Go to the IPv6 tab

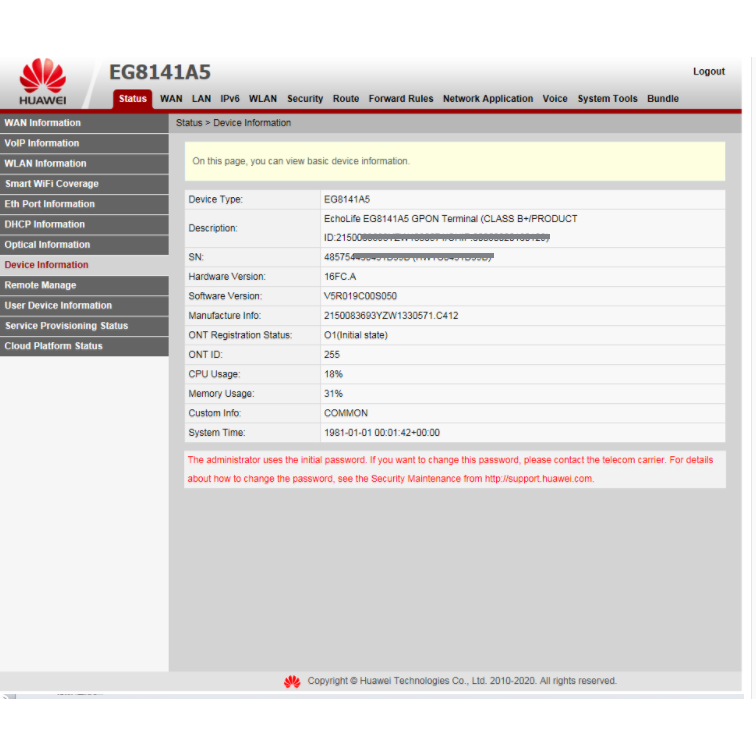pos(230,99)
